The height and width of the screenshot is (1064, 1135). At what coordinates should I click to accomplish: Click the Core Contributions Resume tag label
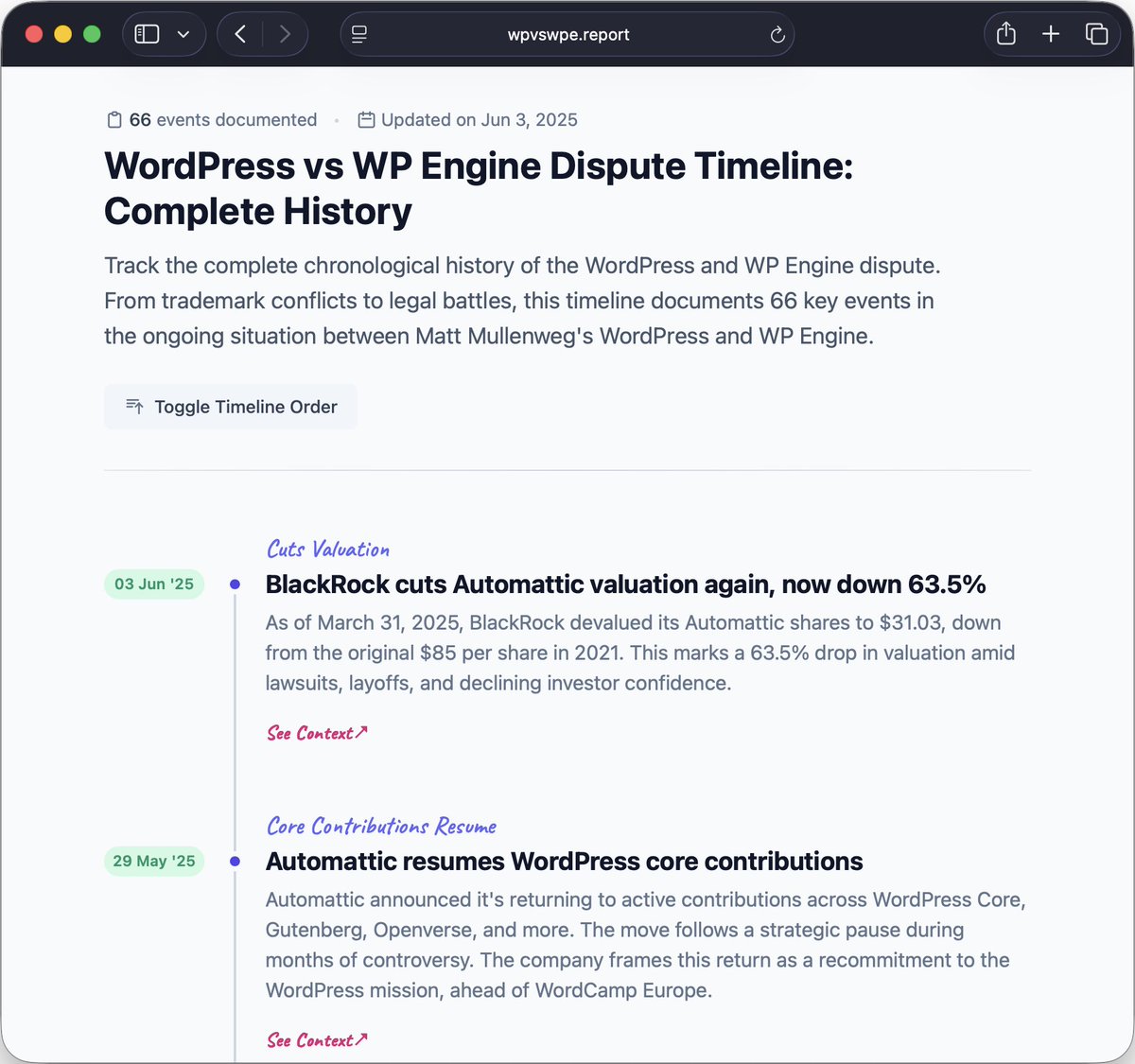coord(381,827)
